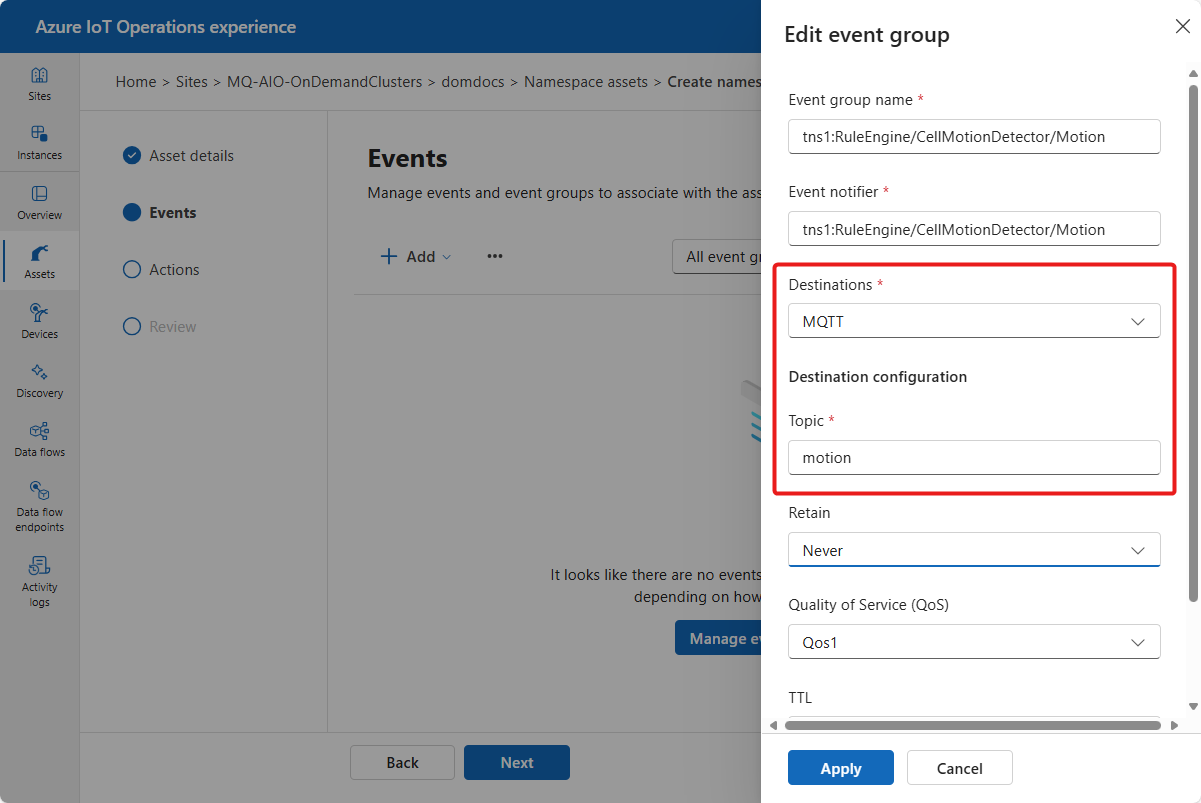The width and height of the screenshot is (1201, 803).
Task: Click the Topic input field
Action: (974, 458)
